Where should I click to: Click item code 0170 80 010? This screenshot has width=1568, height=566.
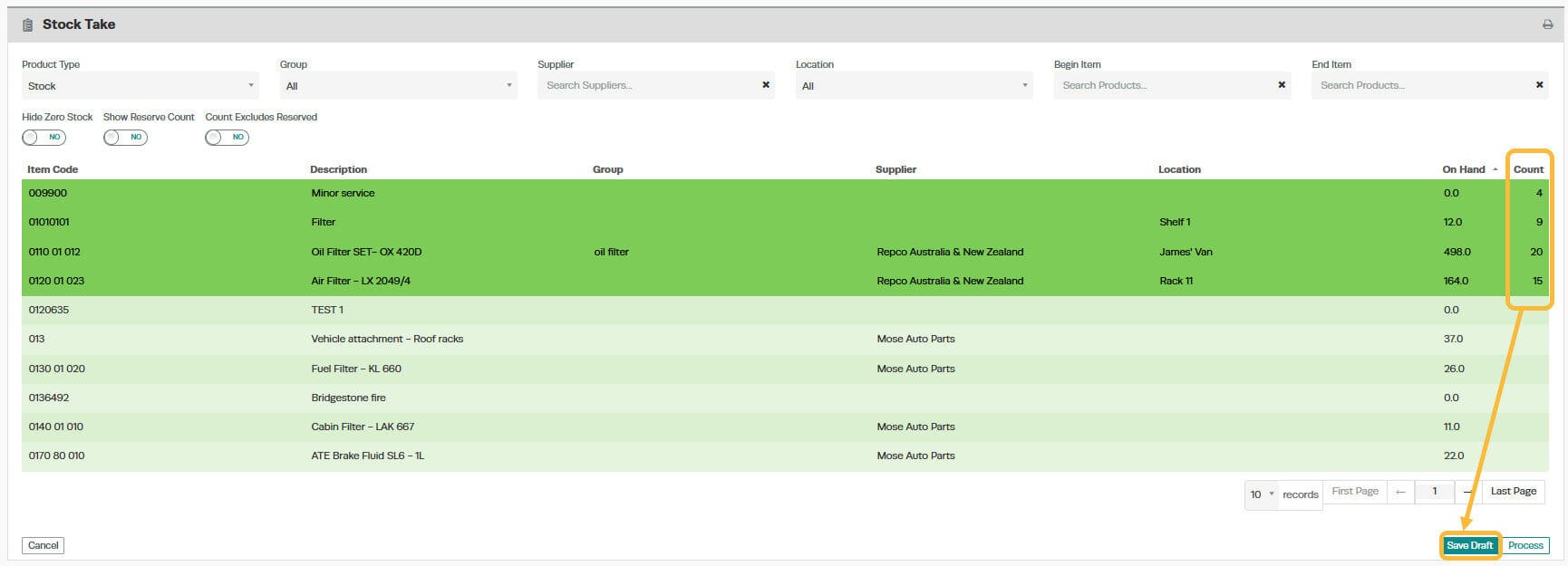pos(56,456)
